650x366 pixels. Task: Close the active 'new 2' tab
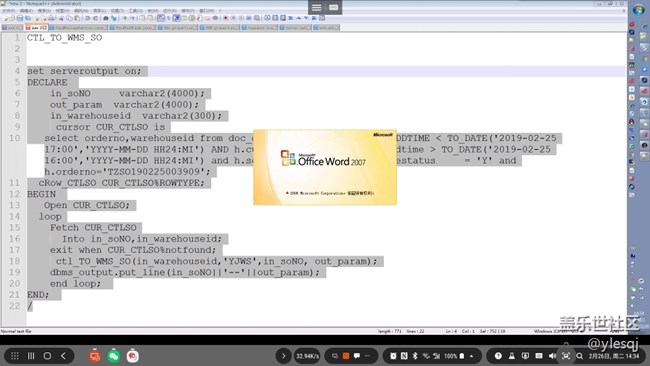point(45,27)
